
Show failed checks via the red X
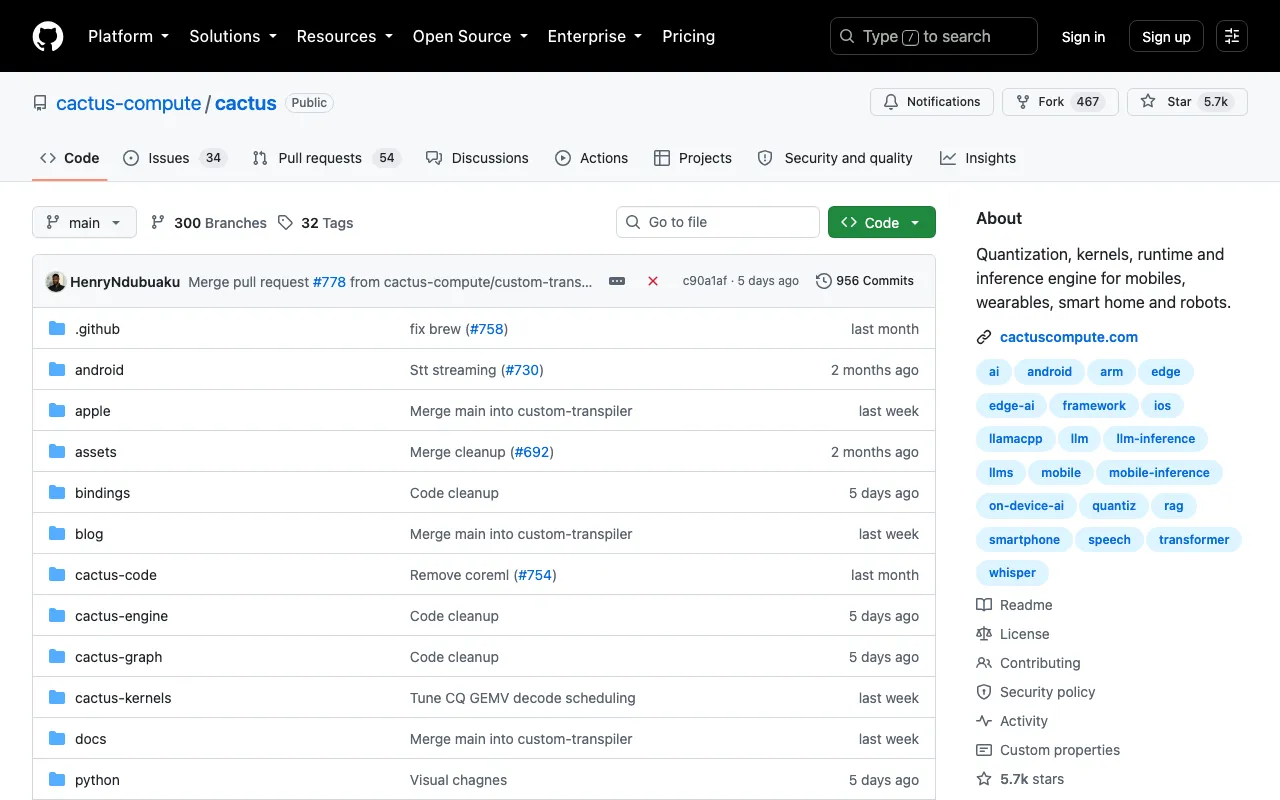653,281
